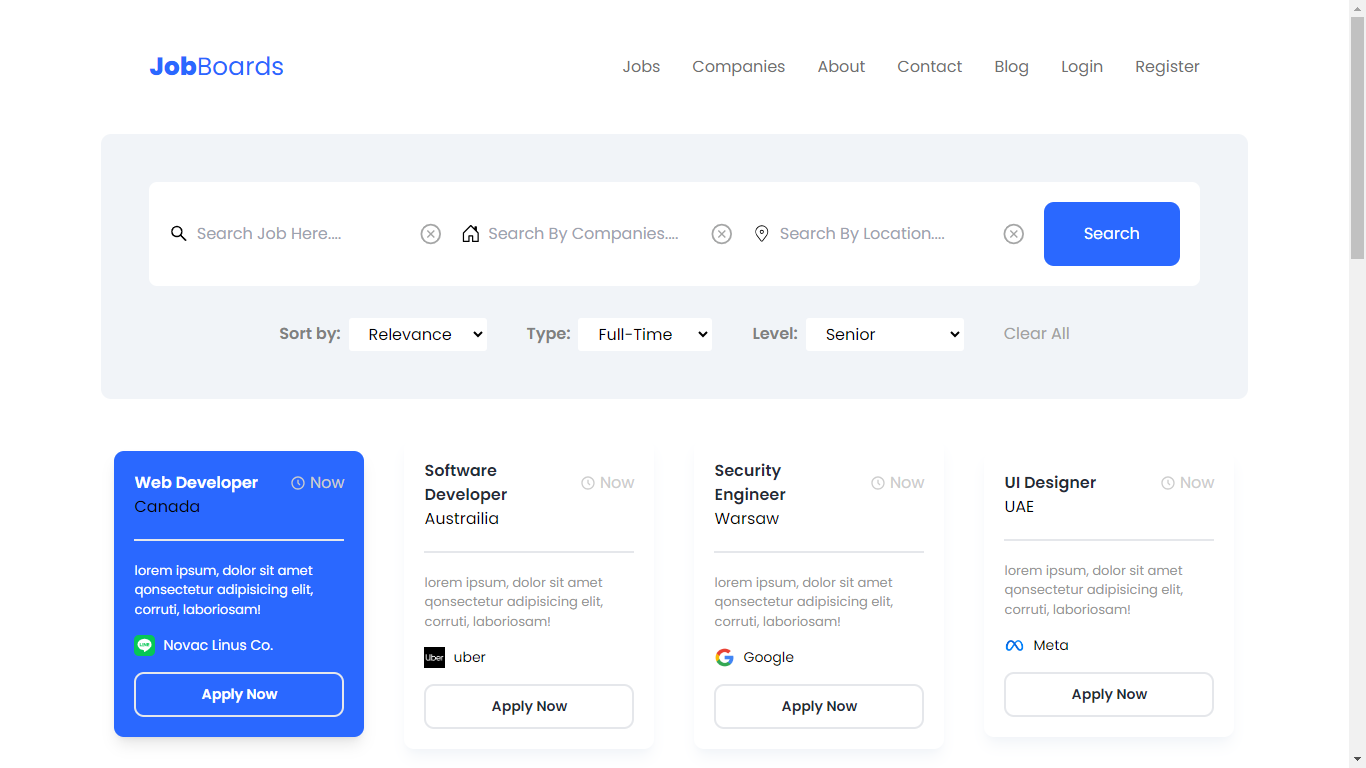Viewport: 1366px width, 768px height.
Task: Click the page vertical scrollbar thumb
Action: pos(1357,137)
